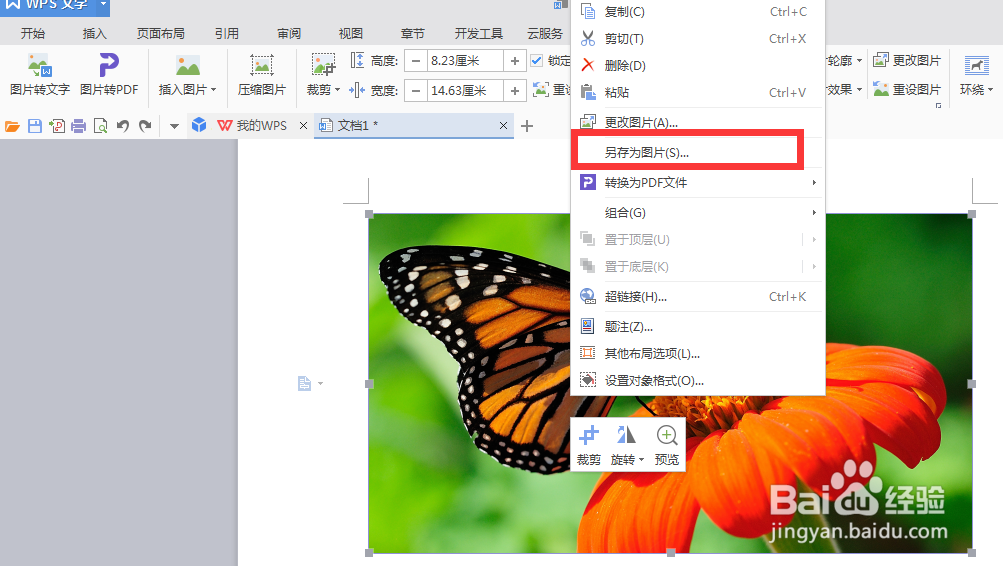Open the WPS 文字 application menu dropdown

(103, 4)
